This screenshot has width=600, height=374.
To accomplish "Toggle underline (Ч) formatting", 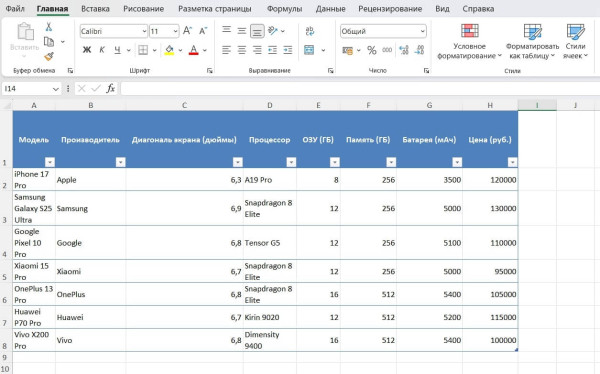I will point(117,50).
